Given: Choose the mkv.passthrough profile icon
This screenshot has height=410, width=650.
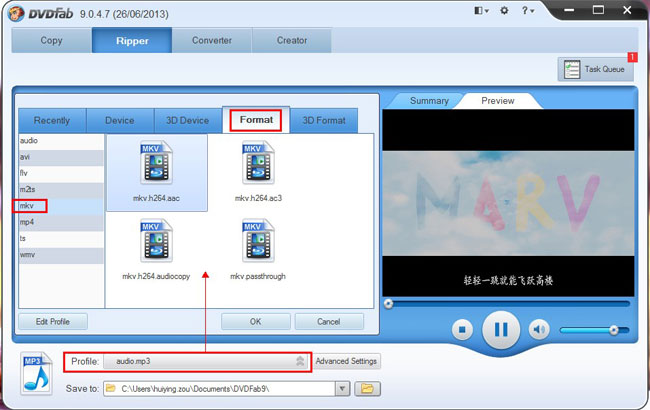Looking at the screenshot, I should (x=258, y=240).
